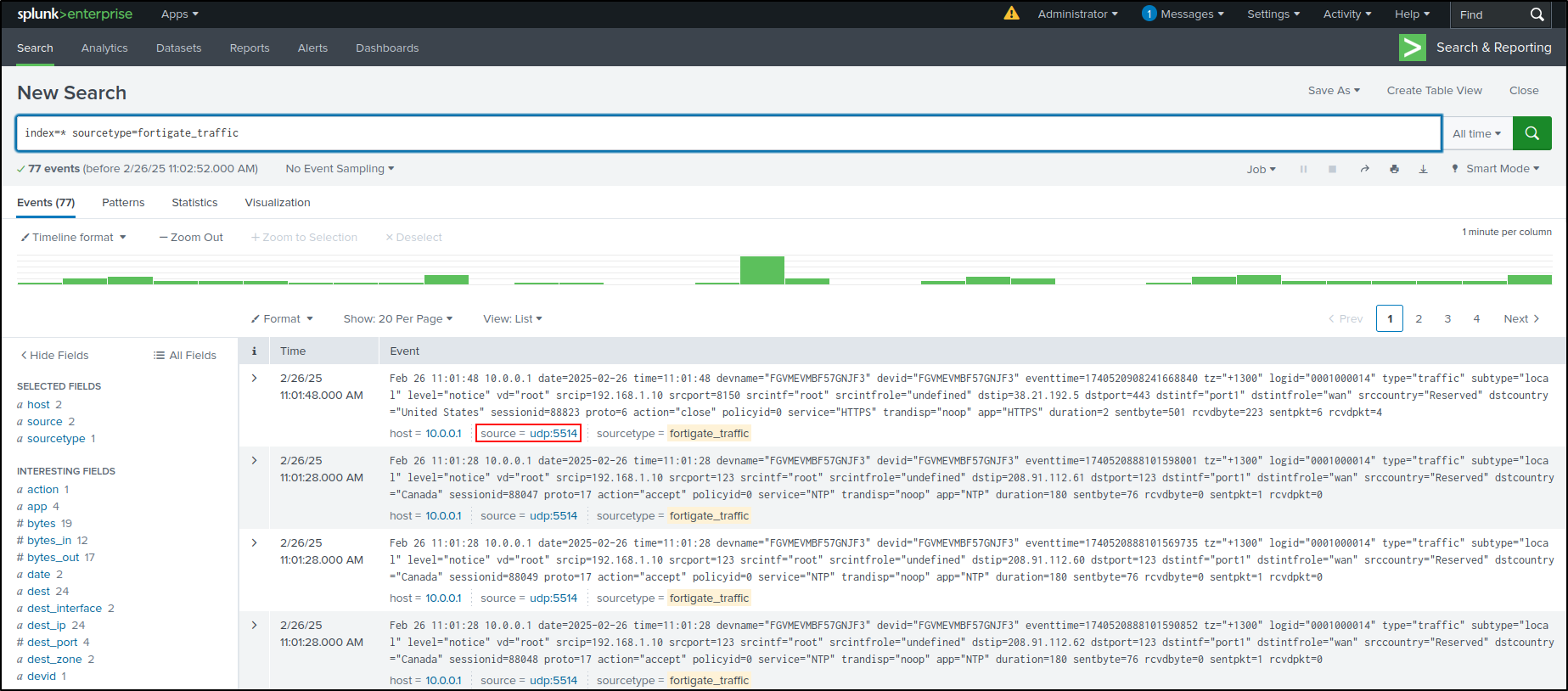Open the Save As dropdown
Screen dimensions: 1568x691
(1334, 91)
